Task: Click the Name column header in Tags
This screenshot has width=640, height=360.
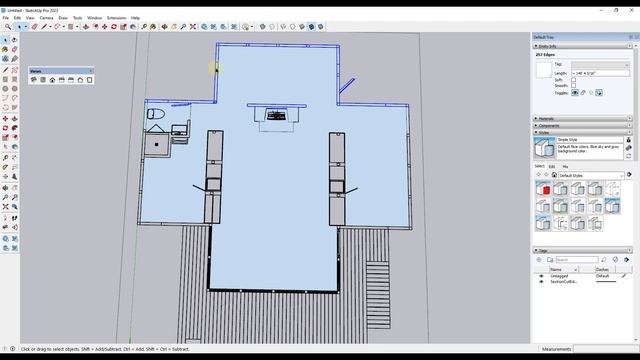Action: pos(563,269)
